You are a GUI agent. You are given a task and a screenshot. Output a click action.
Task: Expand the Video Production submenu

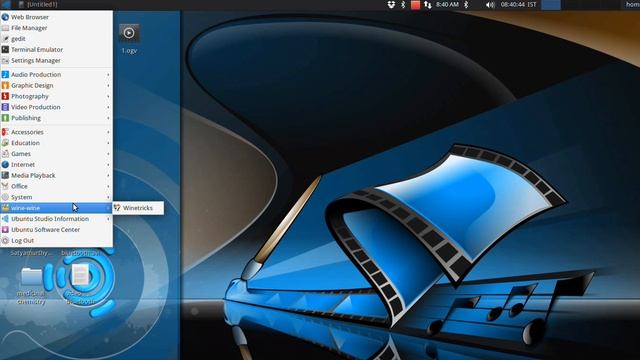[x=56, y=107]
